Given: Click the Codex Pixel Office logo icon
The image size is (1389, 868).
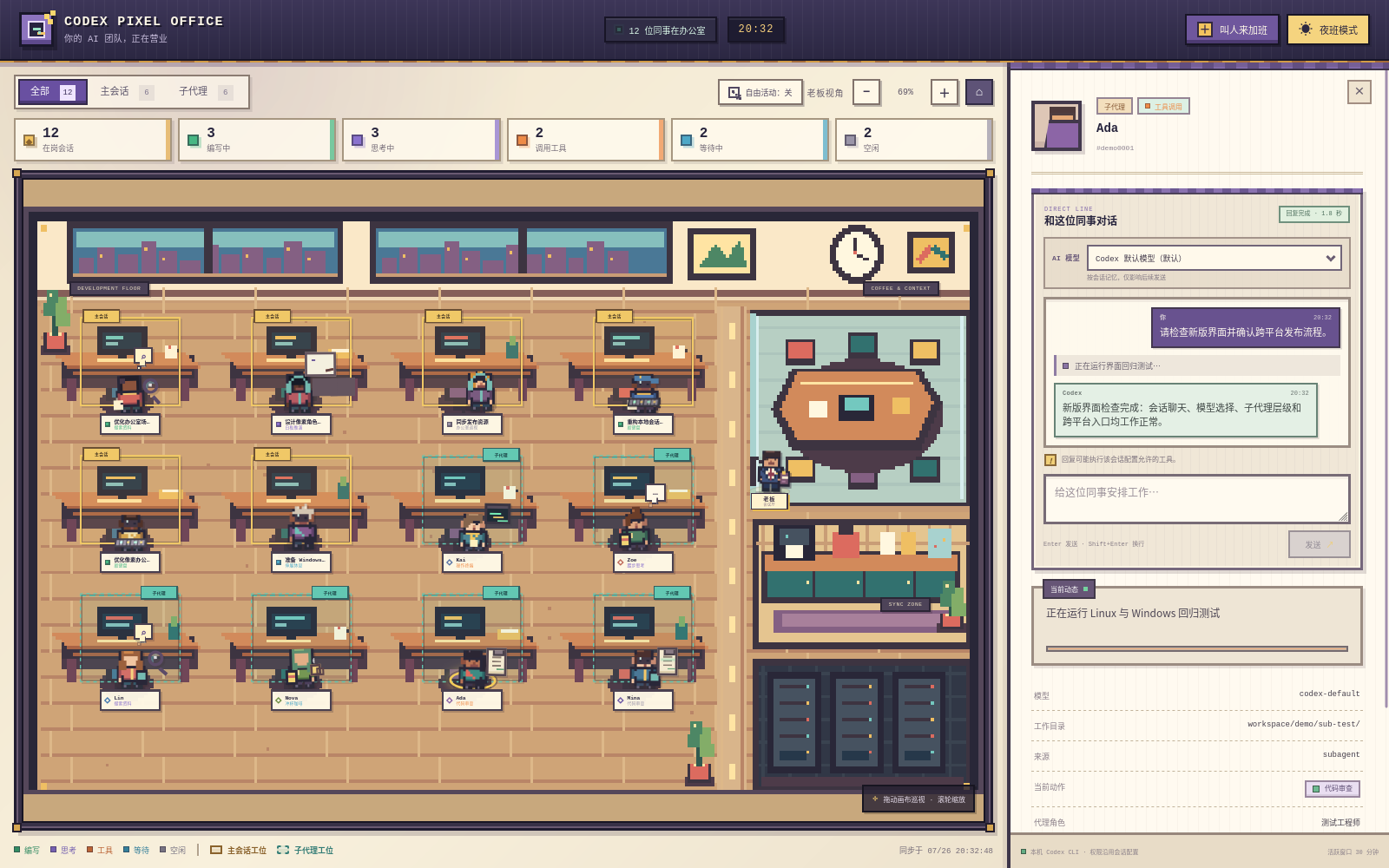Looking at the screenshot, I should tap(36, 30).
